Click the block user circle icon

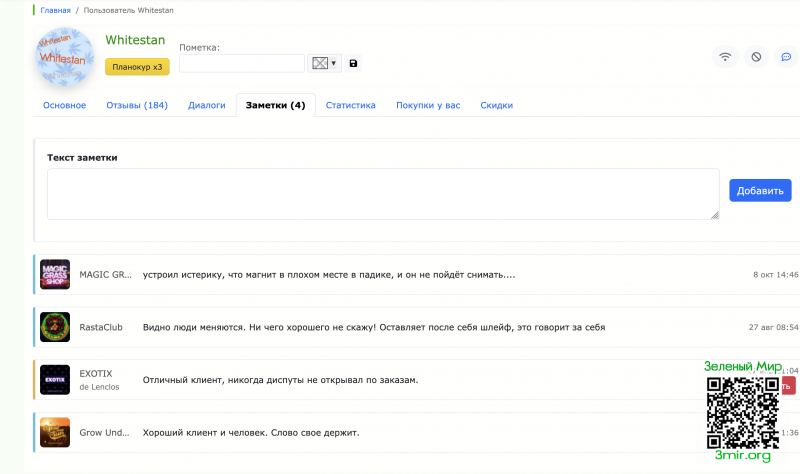[756, 57]
